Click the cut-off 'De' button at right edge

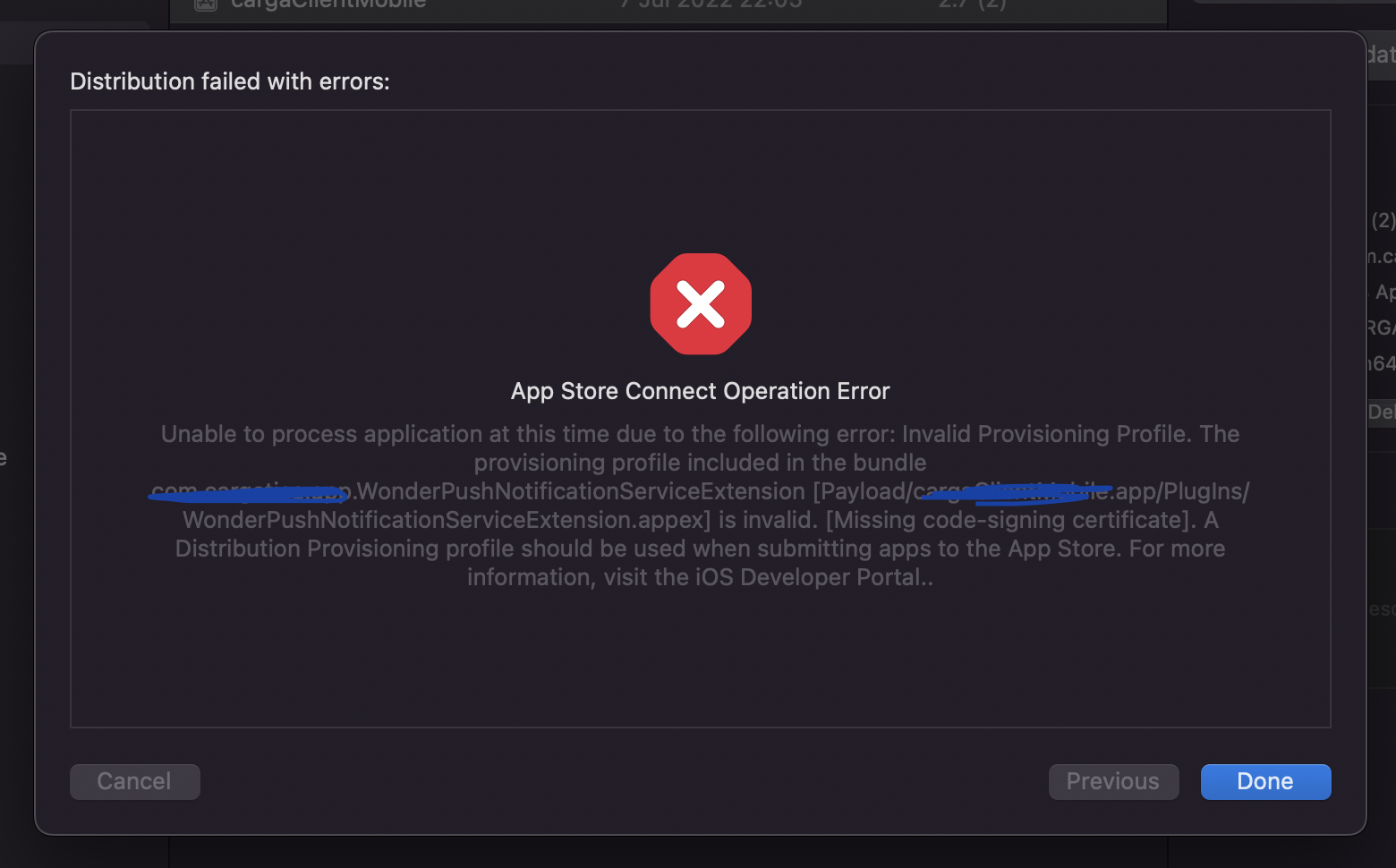[1381, 412]
